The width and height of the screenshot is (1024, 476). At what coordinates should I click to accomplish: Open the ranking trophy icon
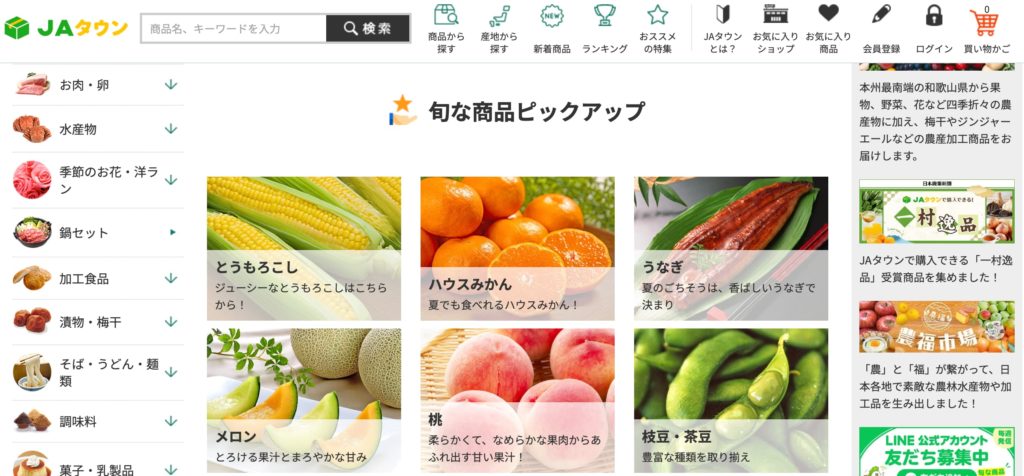pyautogui.click(x=605, y=14)
